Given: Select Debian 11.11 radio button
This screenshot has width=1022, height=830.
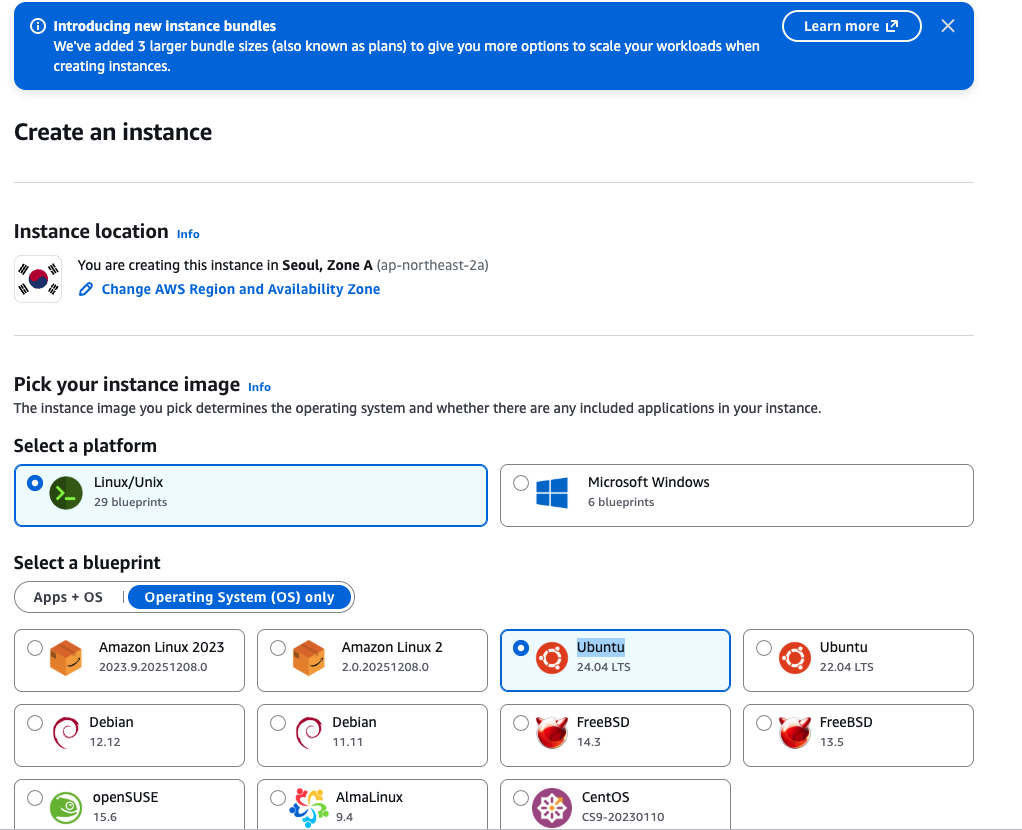Looking at the screenshot, I should click(x=278, y=723).
